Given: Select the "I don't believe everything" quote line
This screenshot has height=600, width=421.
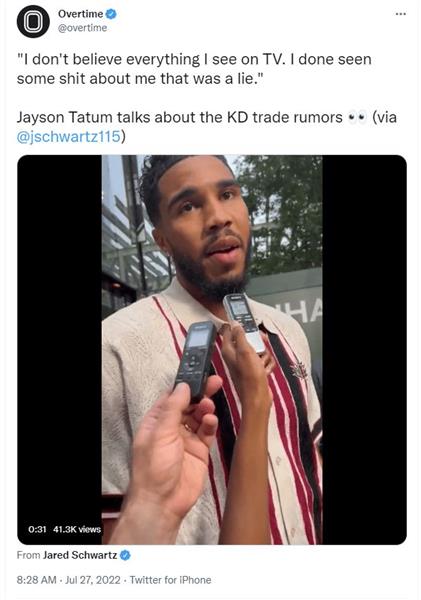Looking at the screenshot, I should [194, 60].
